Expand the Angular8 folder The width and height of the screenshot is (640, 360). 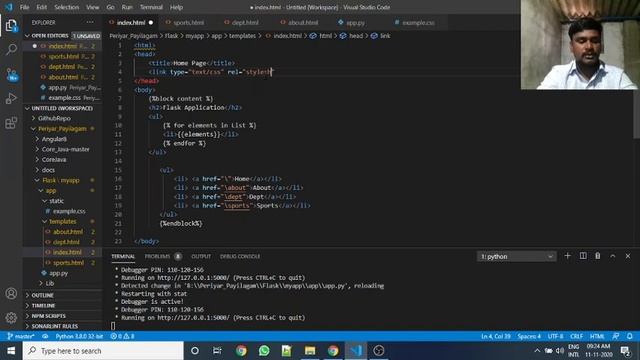coord(54,139)
